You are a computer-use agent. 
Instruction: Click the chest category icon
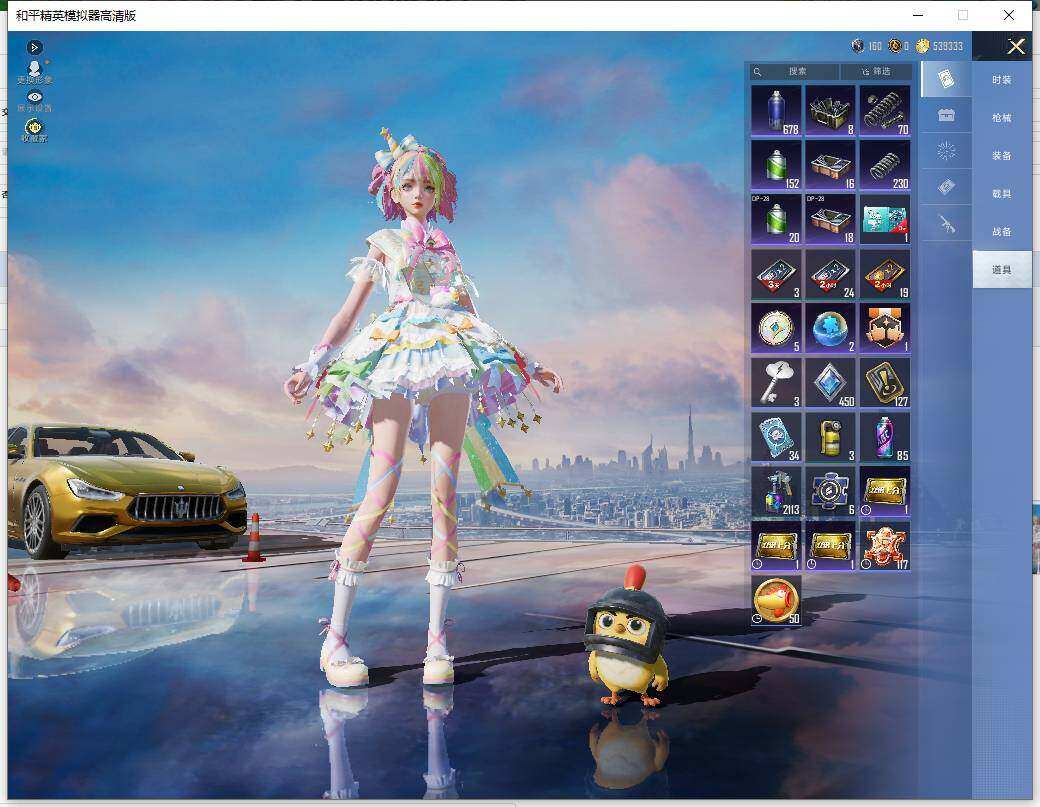(946, 115)
